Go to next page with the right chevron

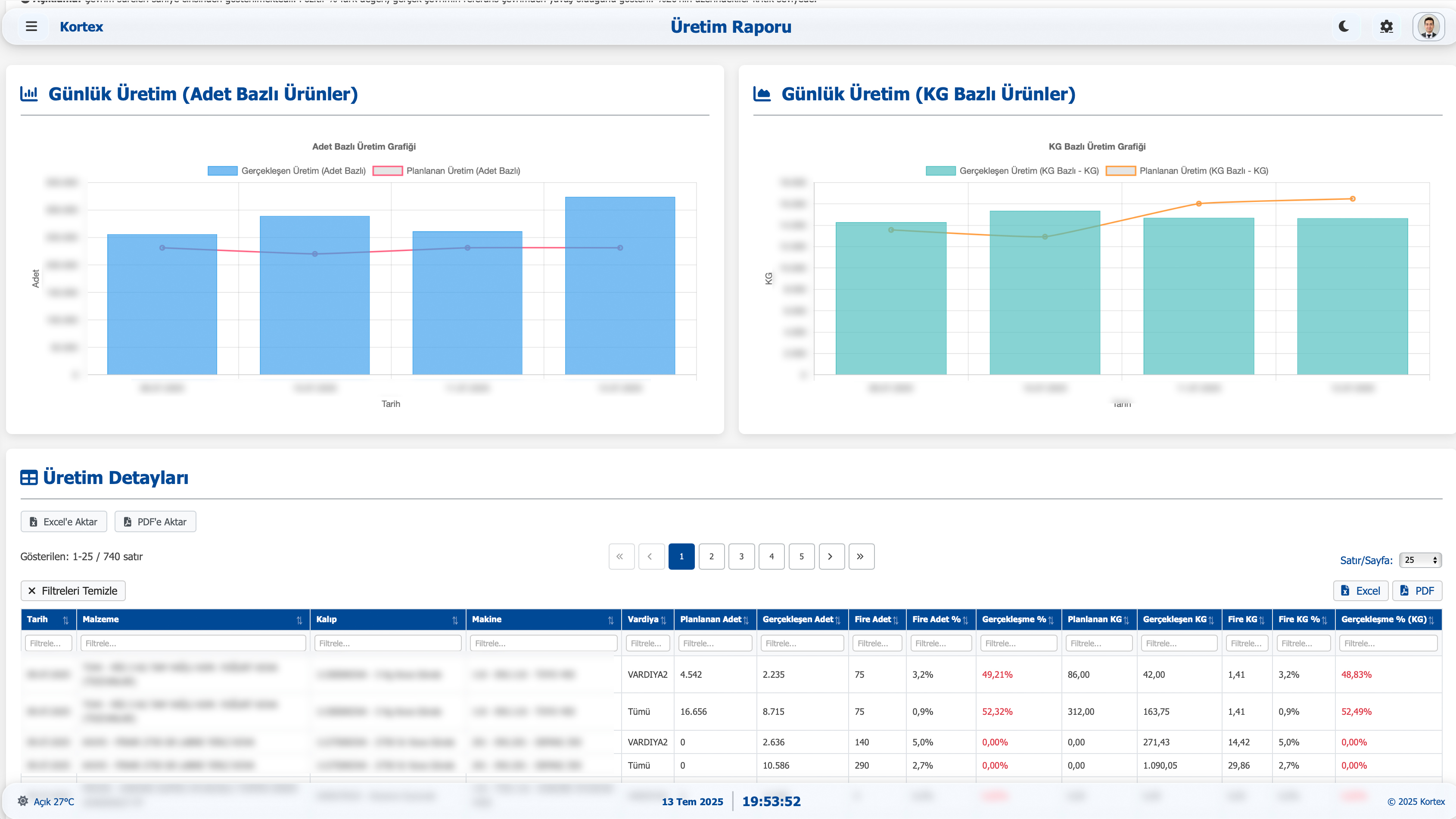click(x=831, y=556)
